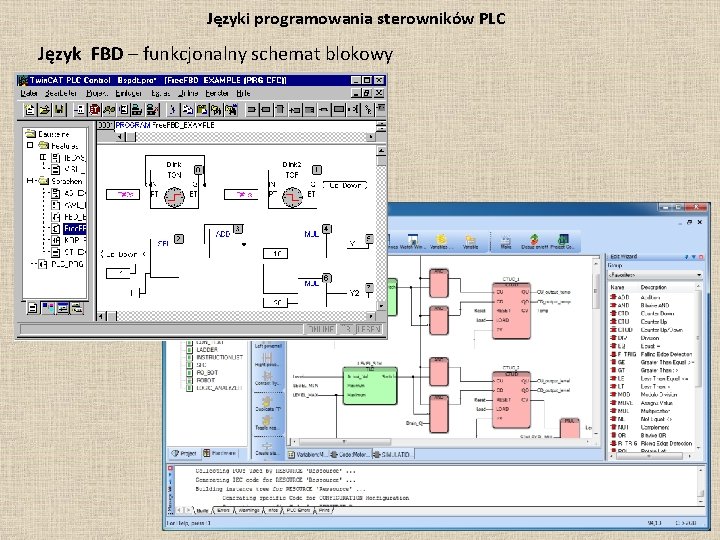Open the Datei menu in TwinCAT

click(x=29, y=93)
